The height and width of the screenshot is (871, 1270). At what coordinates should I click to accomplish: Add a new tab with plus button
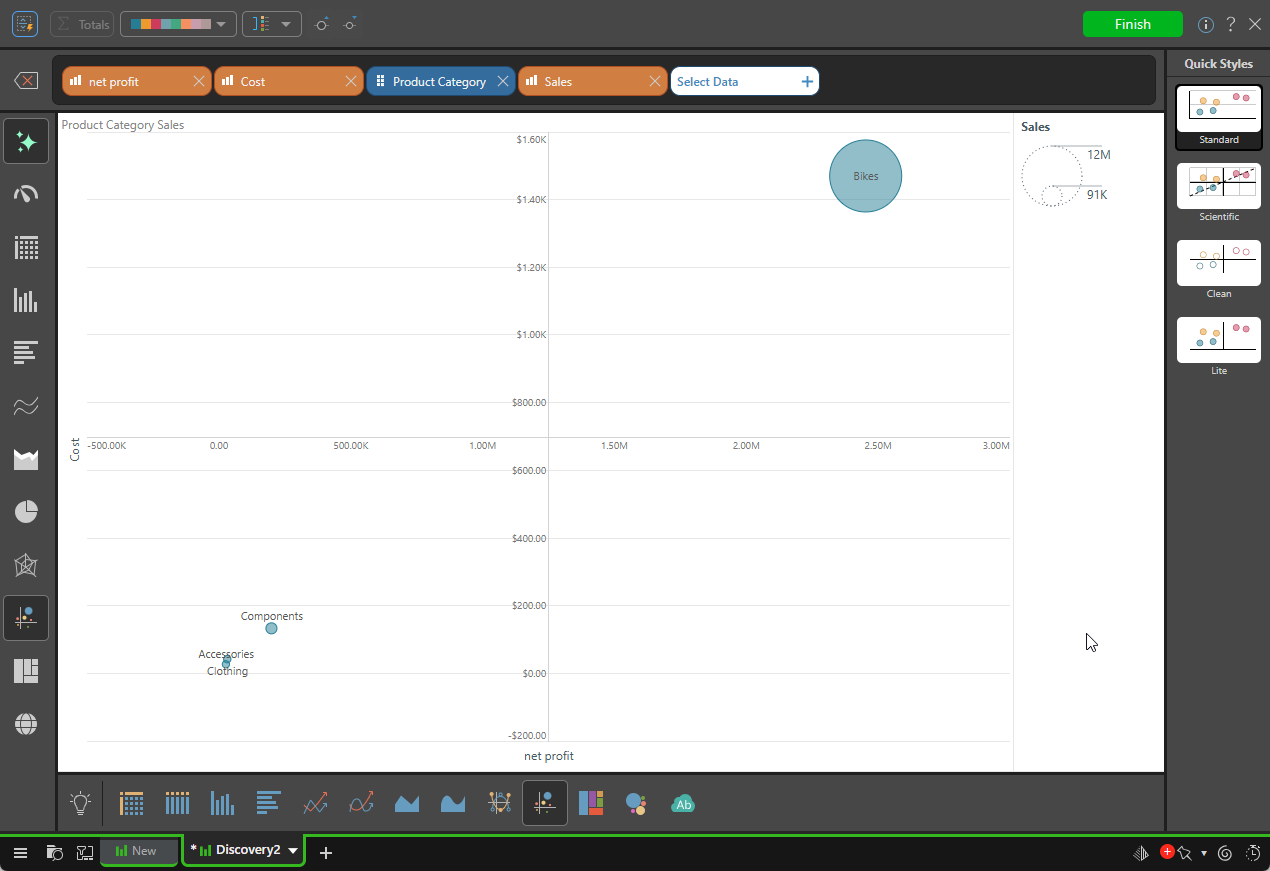click(325, 852)
